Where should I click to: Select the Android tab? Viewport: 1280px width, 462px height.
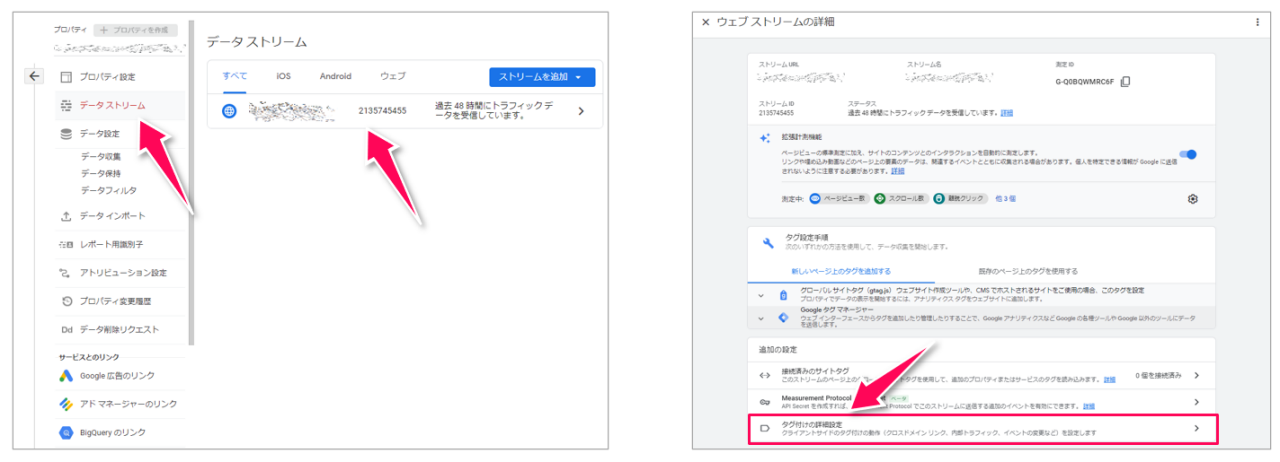point(335,77)
